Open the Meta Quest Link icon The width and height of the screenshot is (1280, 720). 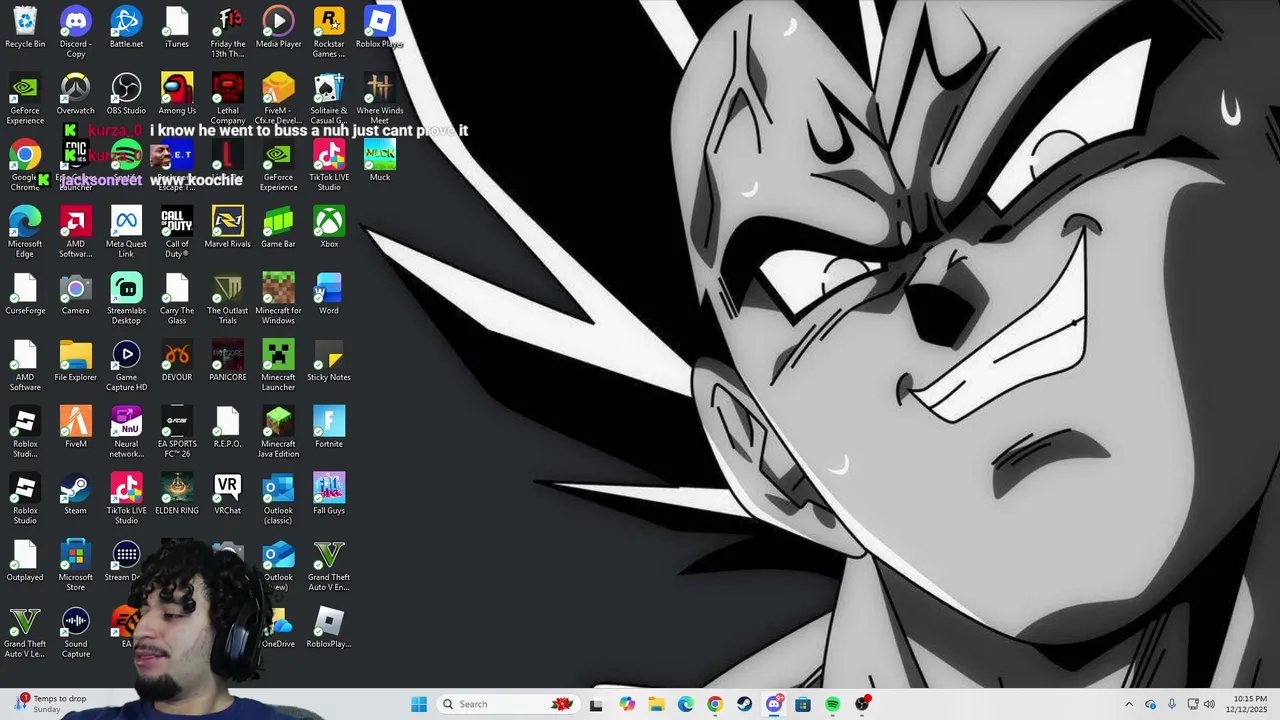click(126, 232)
